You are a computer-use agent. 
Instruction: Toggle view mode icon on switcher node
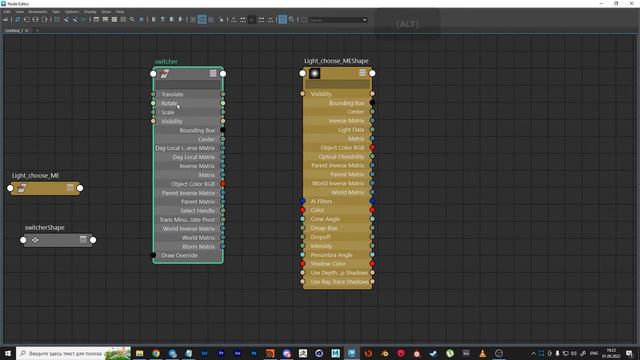coord(213,73)
